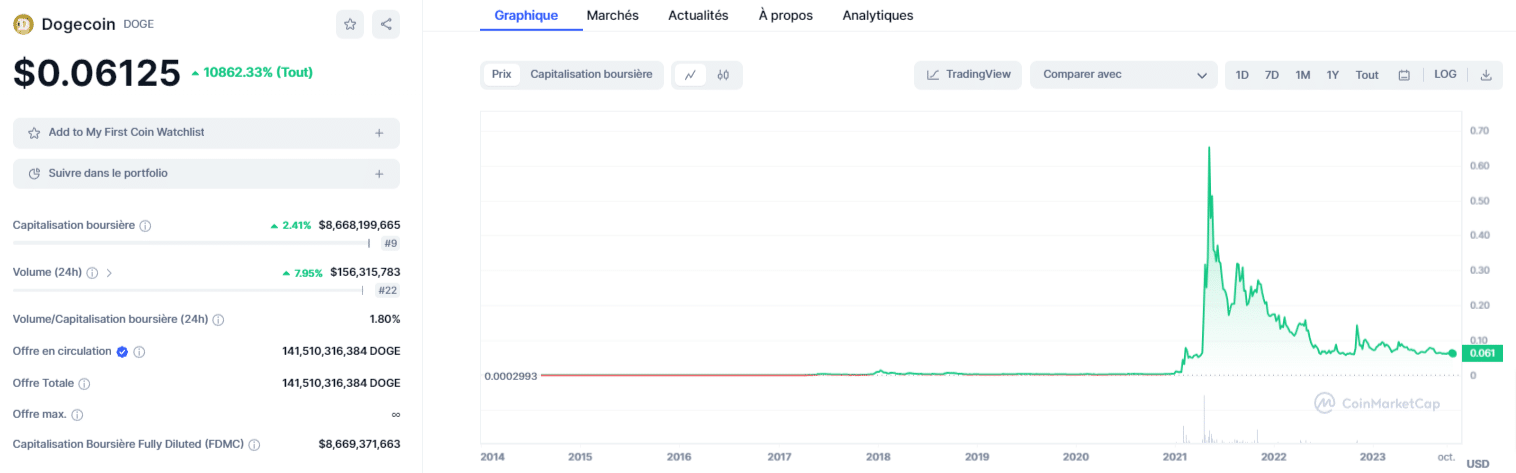Open the Analytiques tab
This screenshot has width=1516, height=473.
click(x=877, y=16)
